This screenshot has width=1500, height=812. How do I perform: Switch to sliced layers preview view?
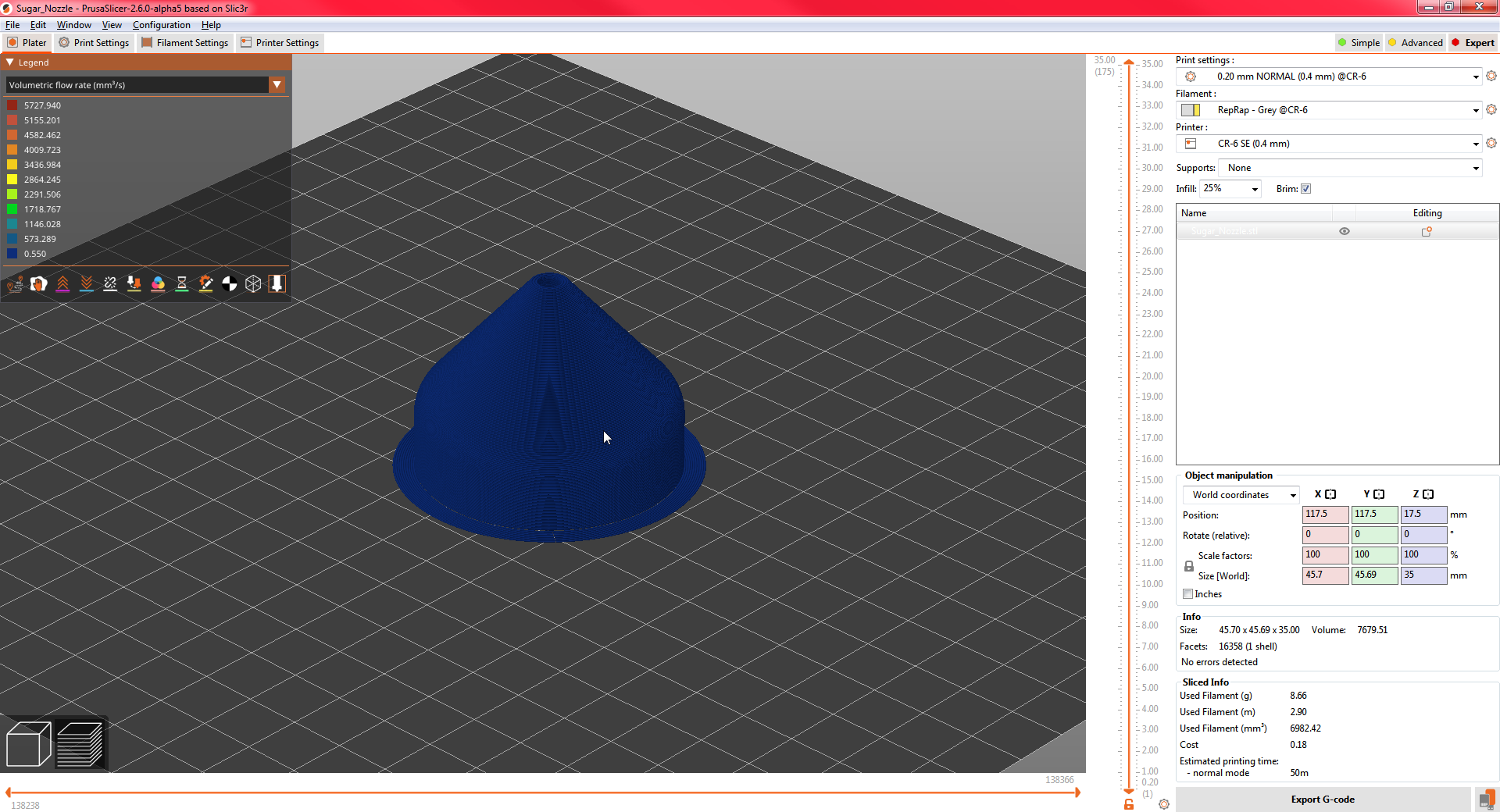tap(80, 744)
